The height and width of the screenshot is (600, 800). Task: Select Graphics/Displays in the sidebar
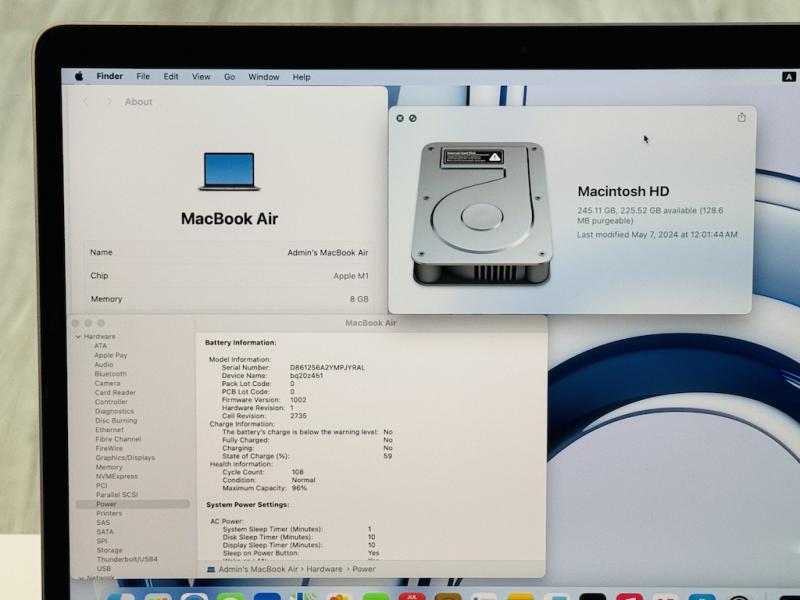click(x=125, y=458)
